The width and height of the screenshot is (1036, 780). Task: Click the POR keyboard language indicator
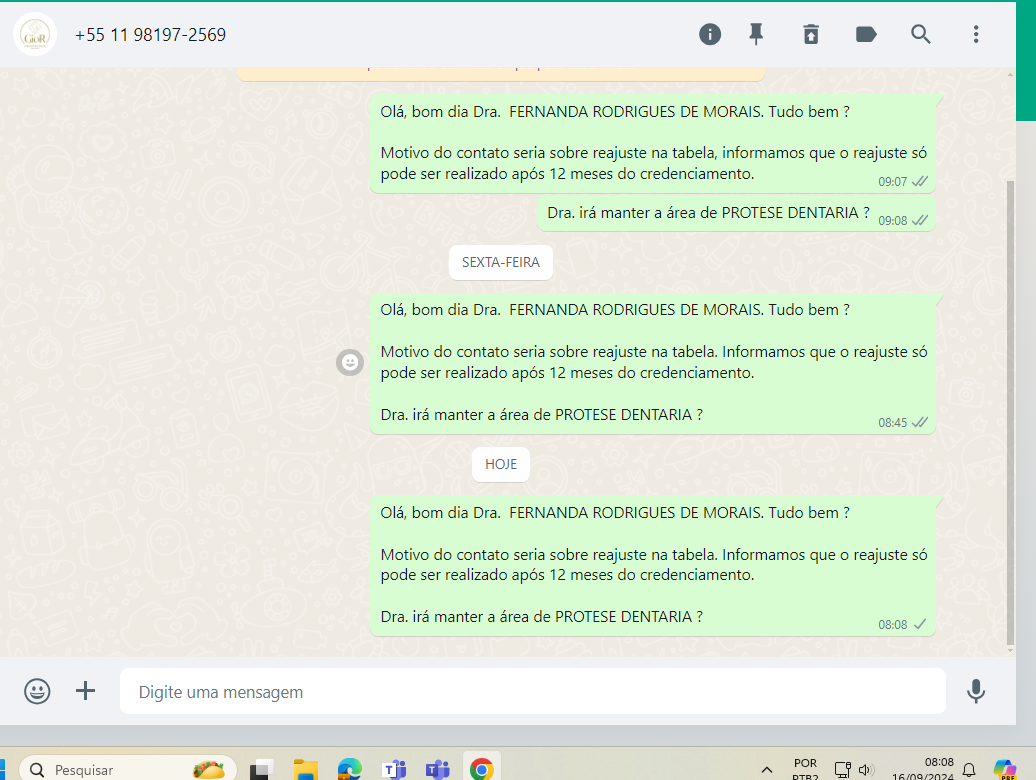click(x=805, y=769)
